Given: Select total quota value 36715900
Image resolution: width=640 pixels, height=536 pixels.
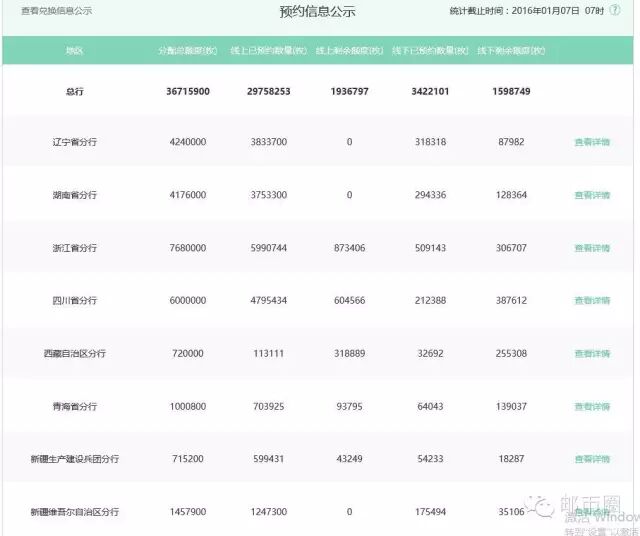Looking at the screenshot, I should (x=188, y=91).
